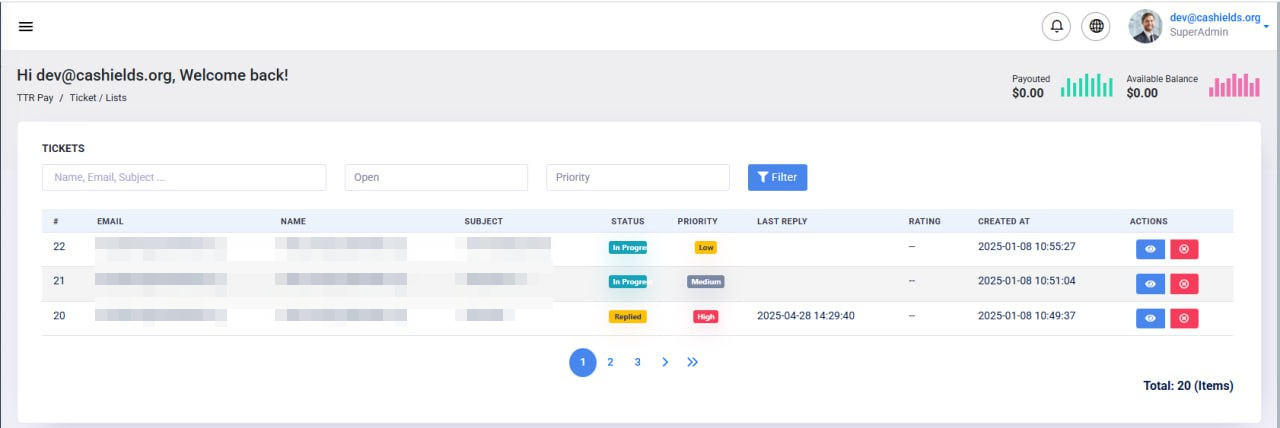Viewport: 1280px width, 428px height.
Task: Go to pagination page 1
Action: pyautogui.click(x=583, y=362)
